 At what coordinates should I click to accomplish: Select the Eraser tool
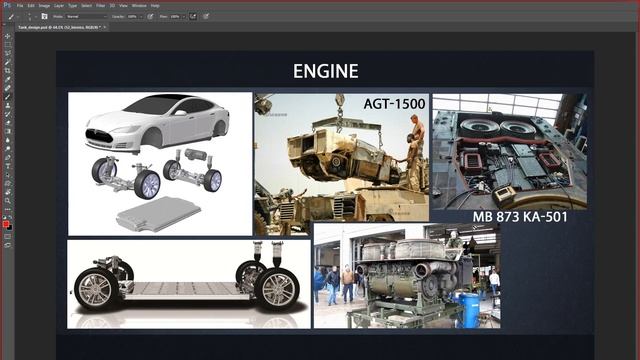7,122
